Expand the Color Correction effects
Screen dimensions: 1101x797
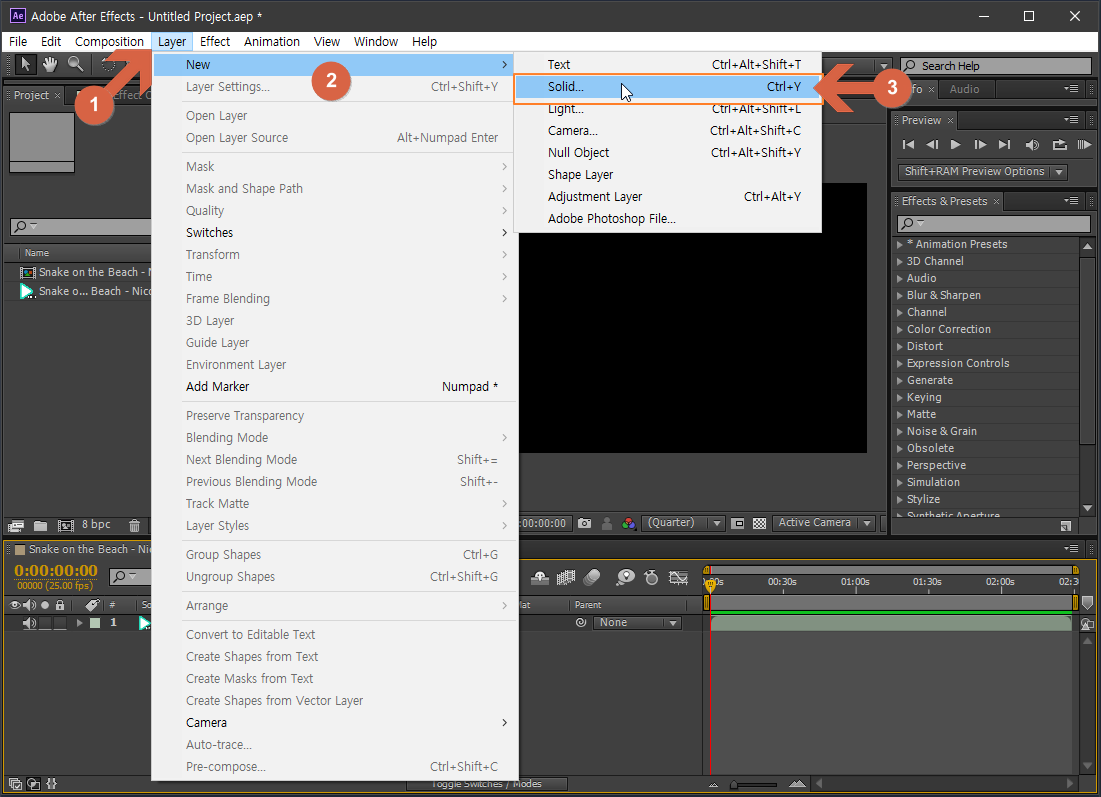899,329
